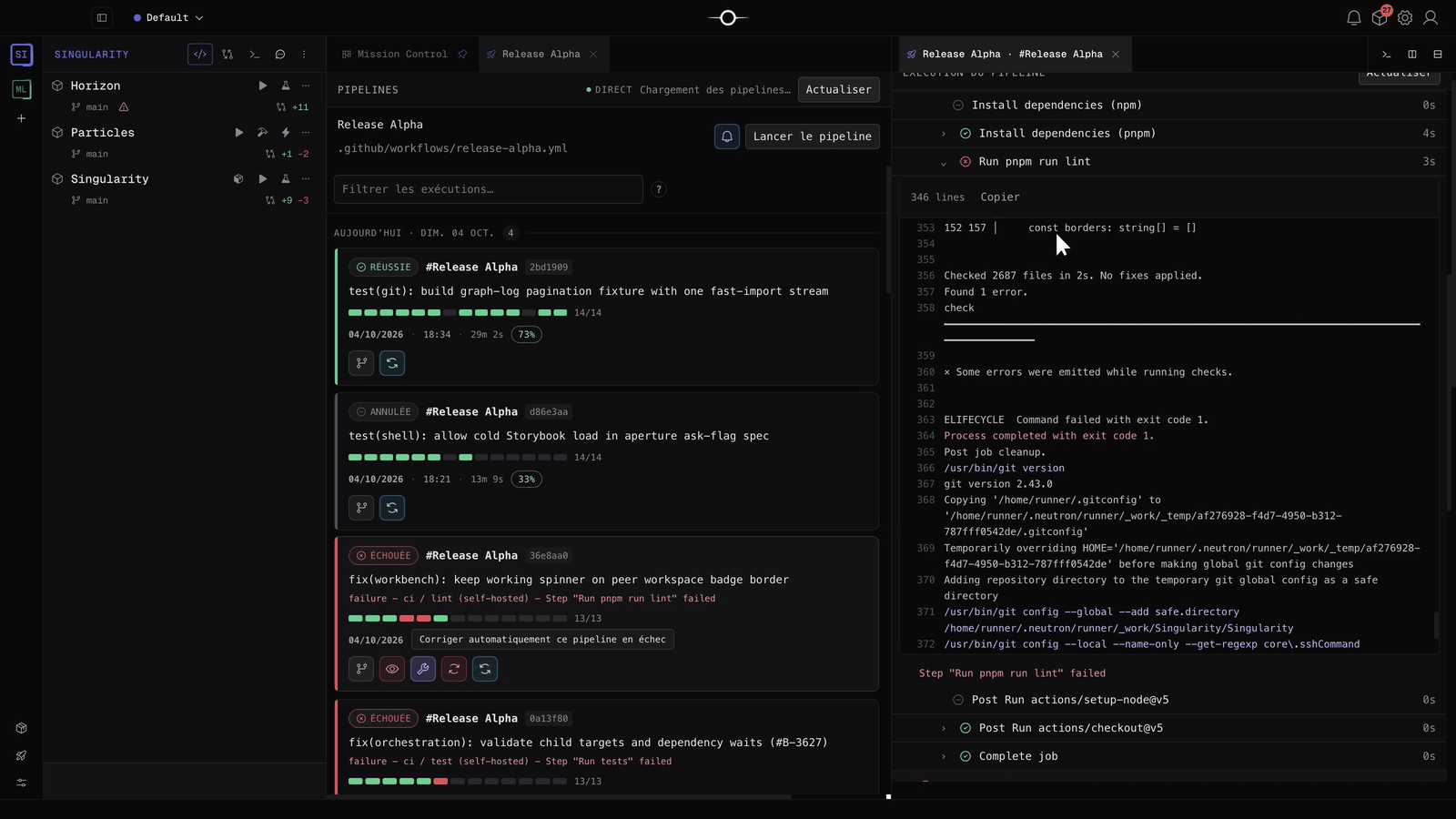Image resolution: width=1456 pixels, height=819 pixels.
Task: Open the package updates icon with badge
Action: tap(1380, 17)
